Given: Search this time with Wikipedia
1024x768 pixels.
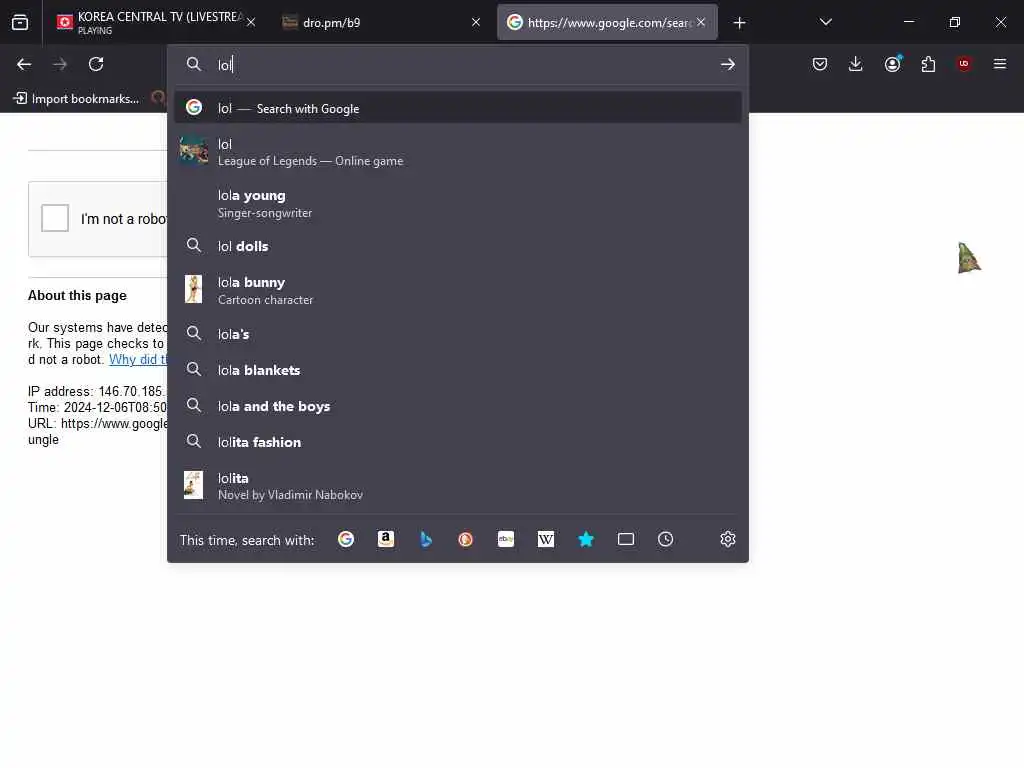Looking at the screenshot, I should (546, 539).
